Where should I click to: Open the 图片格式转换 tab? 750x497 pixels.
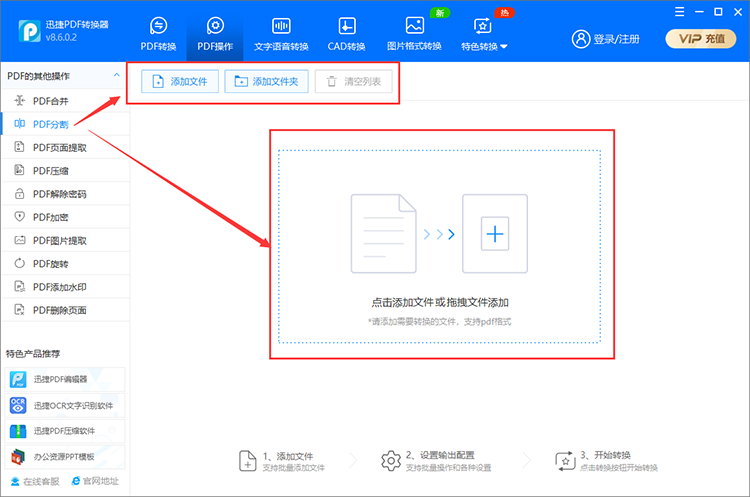point(414,33)
